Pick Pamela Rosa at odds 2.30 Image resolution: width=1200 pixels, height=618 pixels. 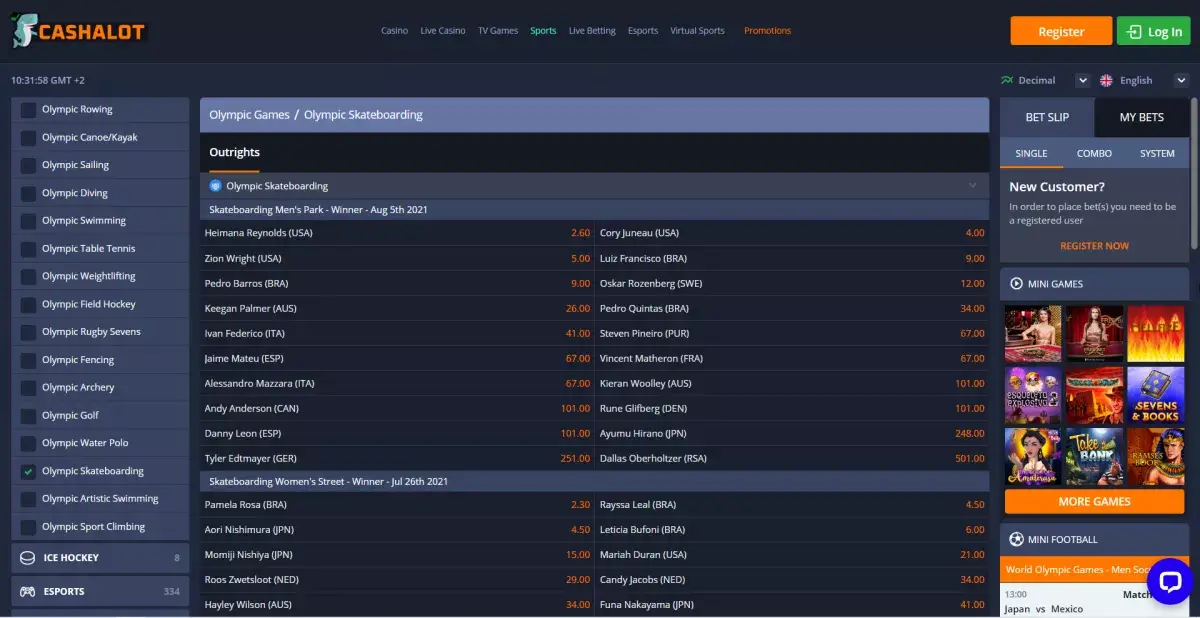click(x=397, y=505)
